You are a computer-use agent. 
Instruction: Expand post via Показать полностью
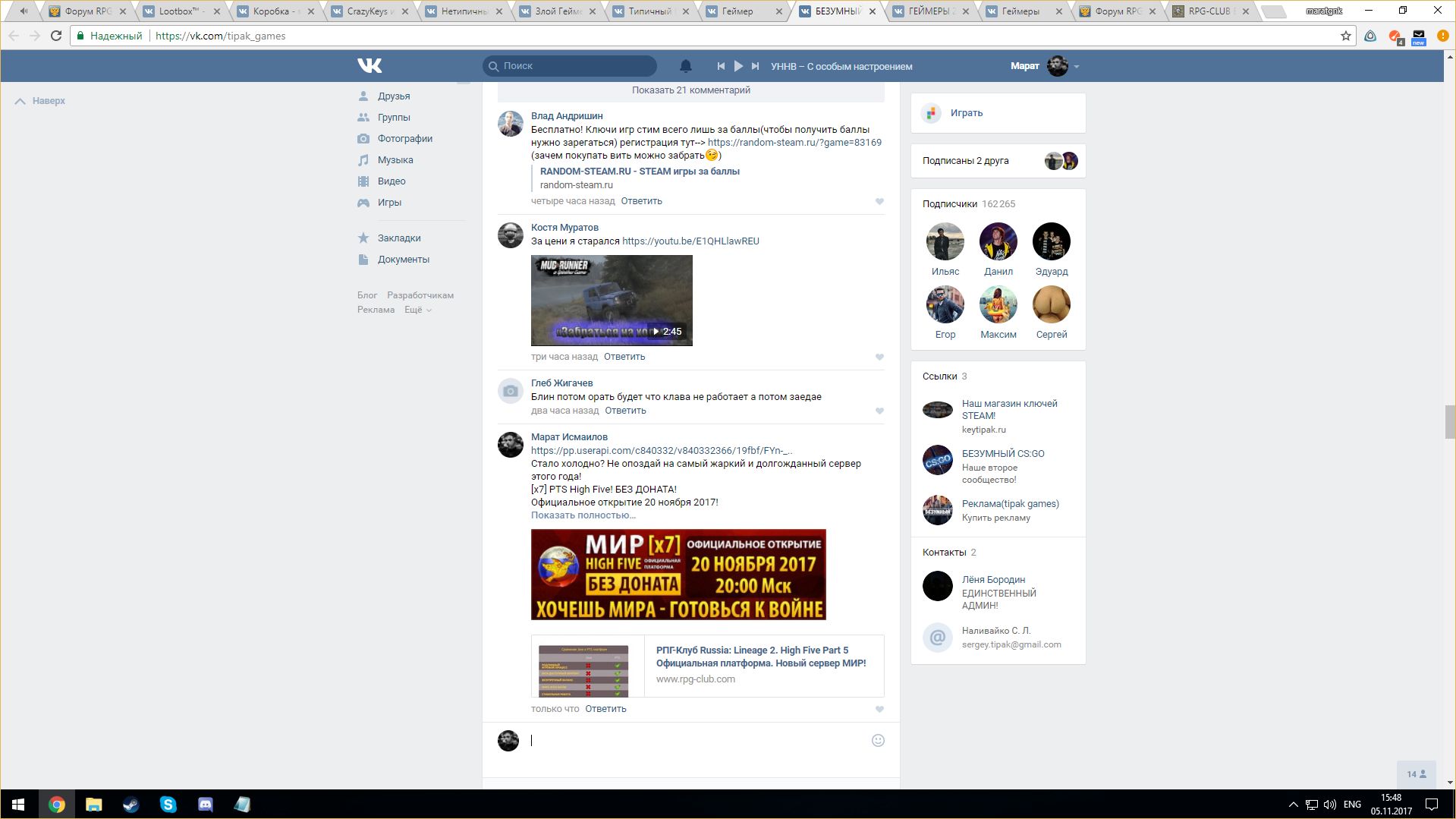583,515
